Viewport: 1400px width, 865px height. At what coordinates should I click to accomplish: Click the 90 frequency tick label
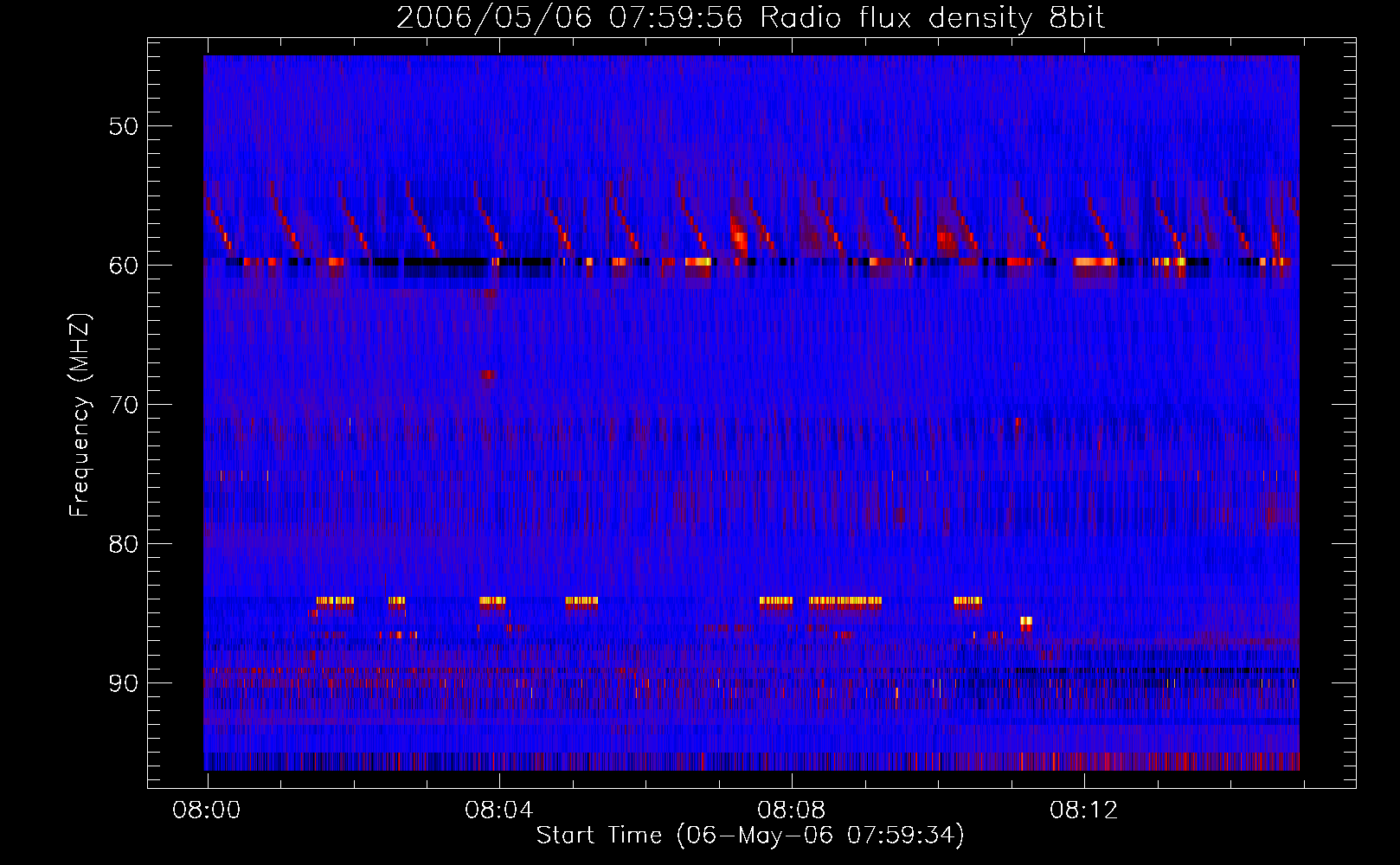click(123, 683)
